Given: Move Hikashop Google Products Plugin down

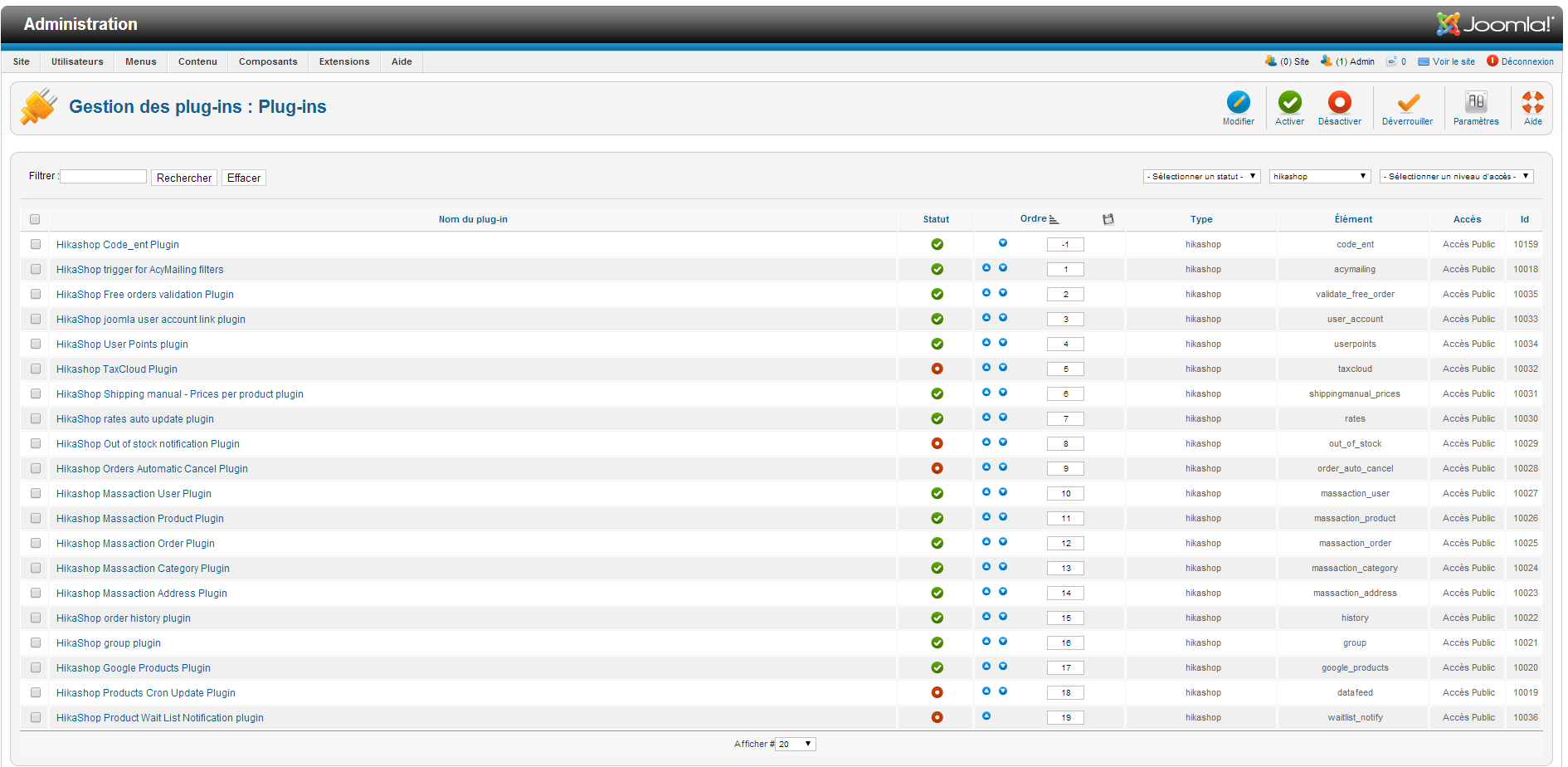Looking at the screenshot, I should coord(1003,667).
